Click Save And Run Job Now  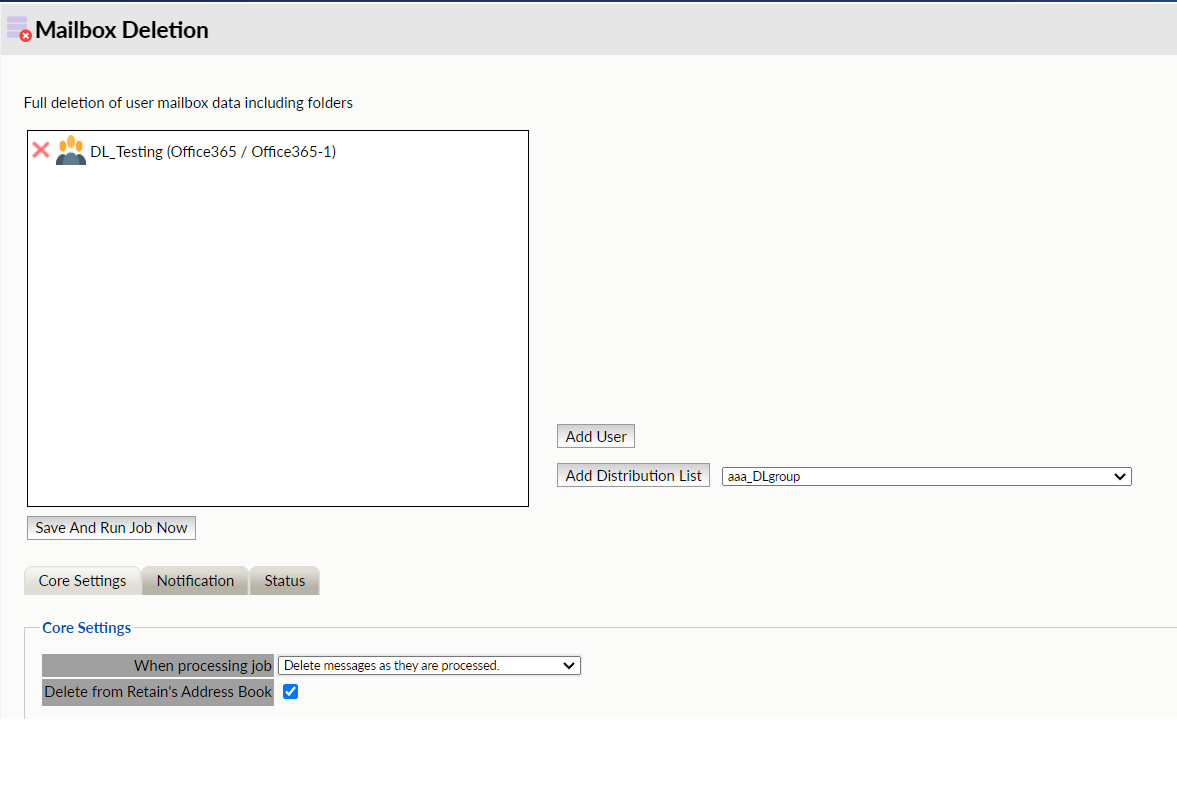pos(111,528)
